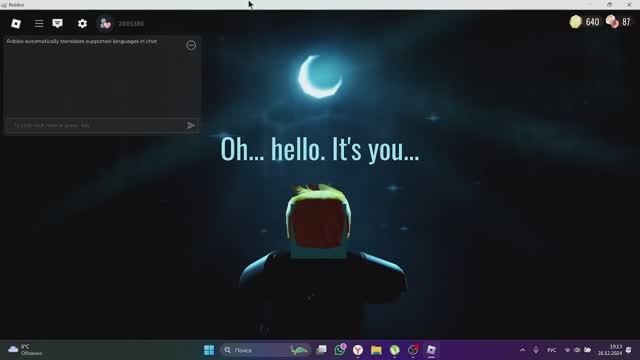This screenshot has height=360, width=640.
Task: Open the weather widget
Action: coord(25,350)
